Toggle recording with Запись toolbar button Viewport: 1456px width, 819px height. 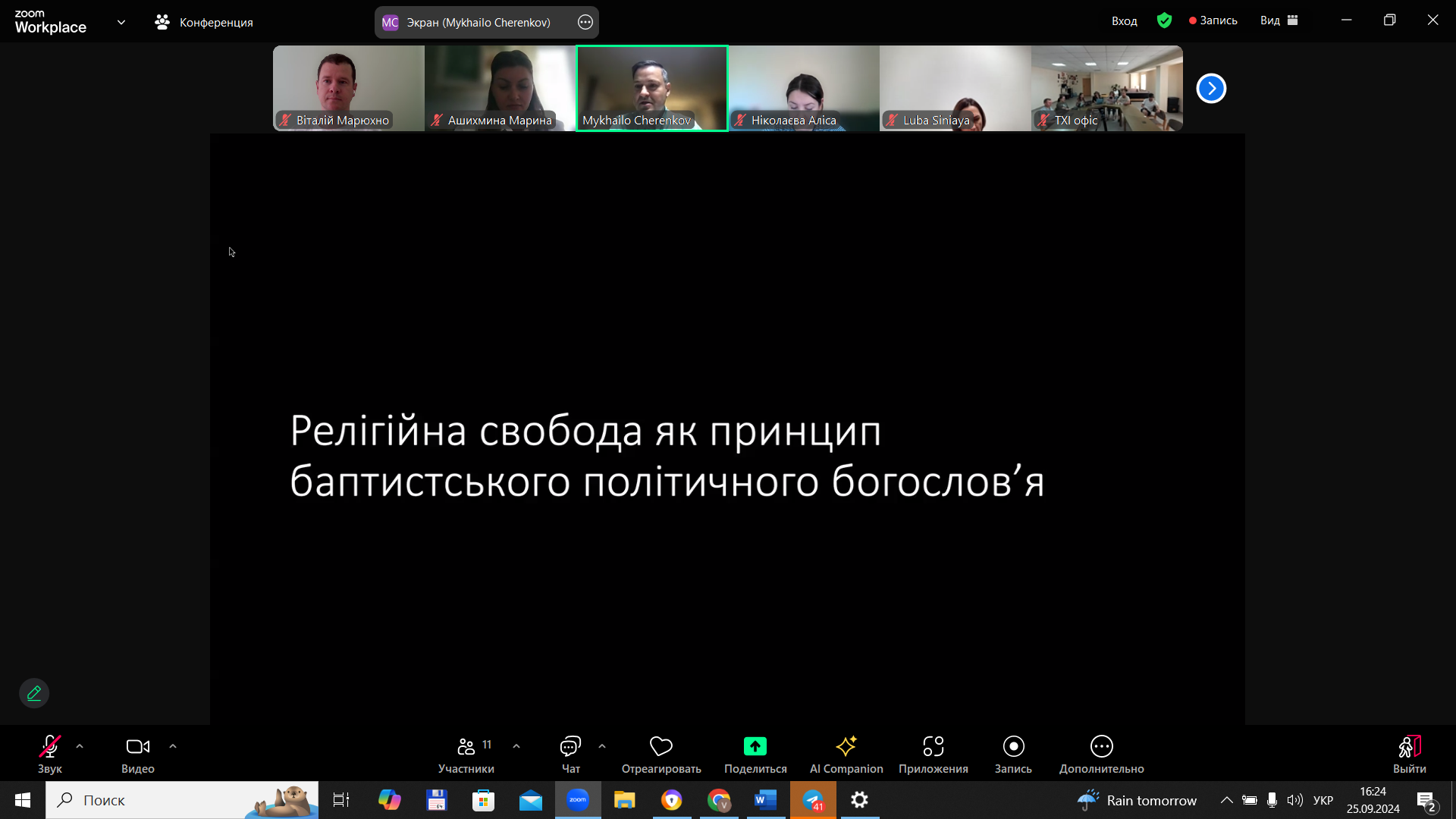[1013, 747]
